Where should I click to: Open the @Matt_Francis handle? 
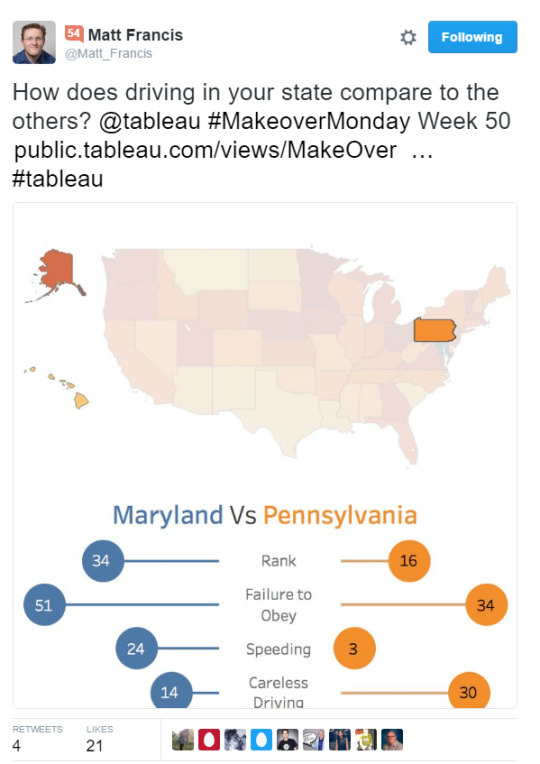(109, 54)
